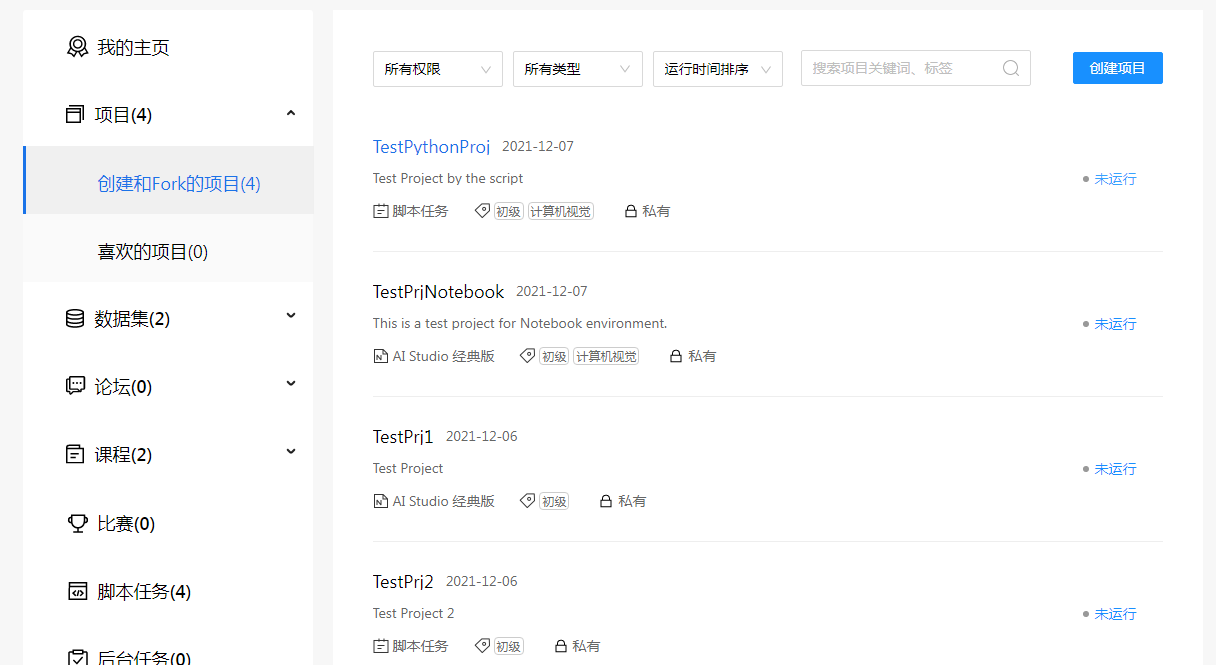Open the TestPythonProj project link

[431, 147]
